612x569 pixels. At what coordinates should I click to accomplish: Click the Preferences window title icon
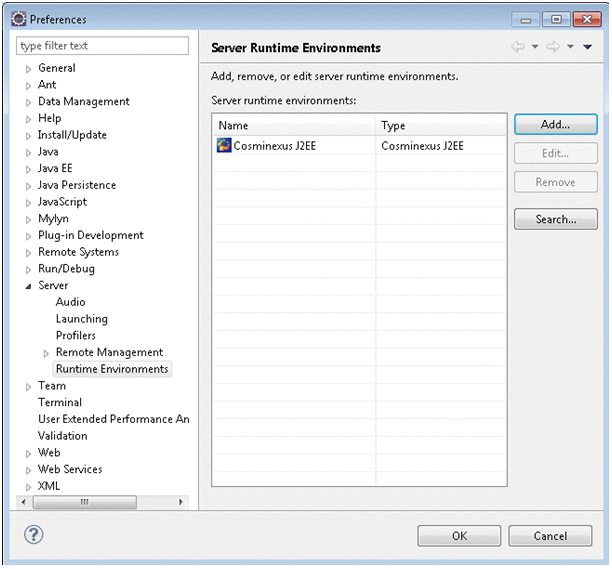tap(18, 19)
